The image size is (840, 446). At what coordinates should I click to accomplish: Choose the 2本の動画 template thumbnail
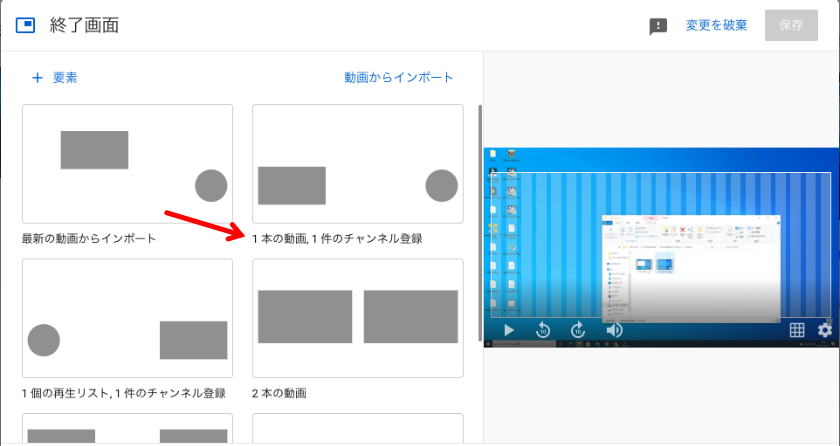pos(358,318)
